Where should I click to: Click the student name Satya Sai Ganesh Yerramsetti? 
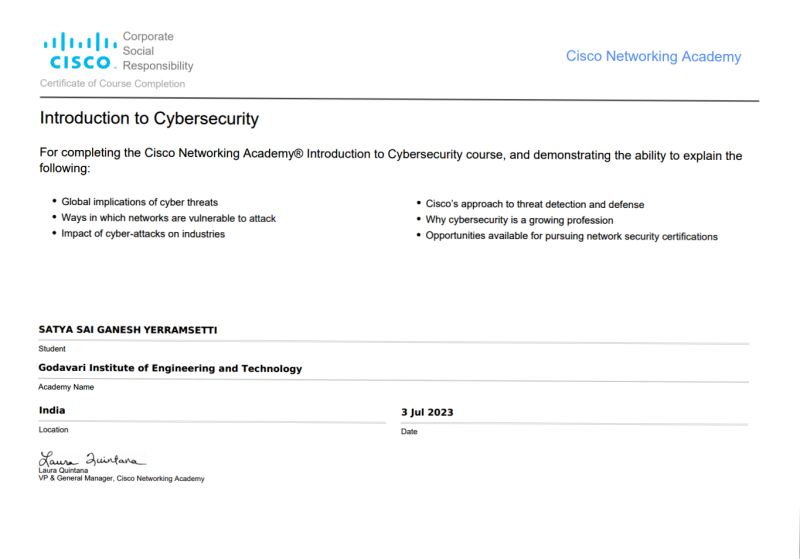pos(128,330)
